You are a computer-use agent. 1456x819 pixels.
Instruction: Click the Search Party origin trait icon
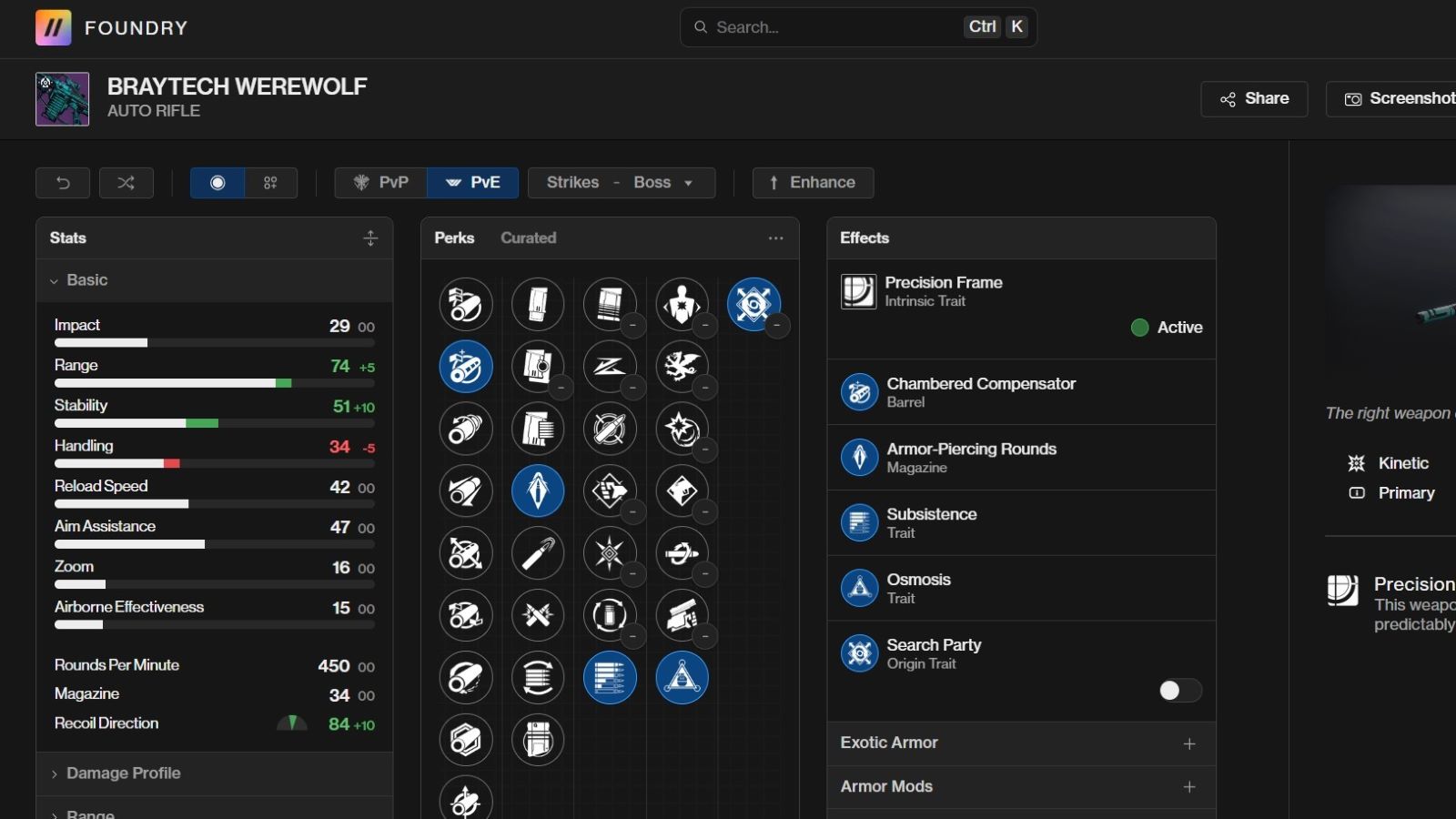[x=753, y=304]
